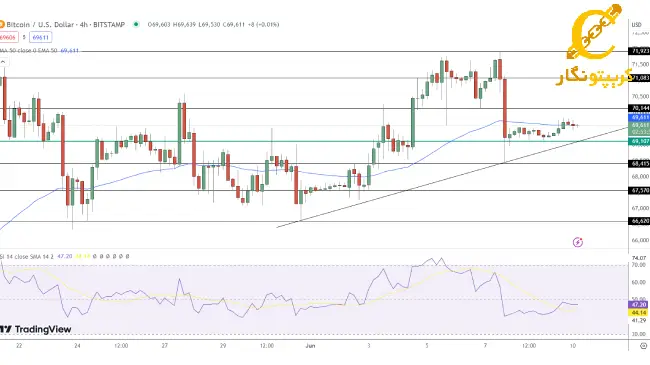The height and width of the screenshot is (365, 650).
Task: Open the USD currency selector on price axis
Action: pyautogui.click(x=636, y=25)
